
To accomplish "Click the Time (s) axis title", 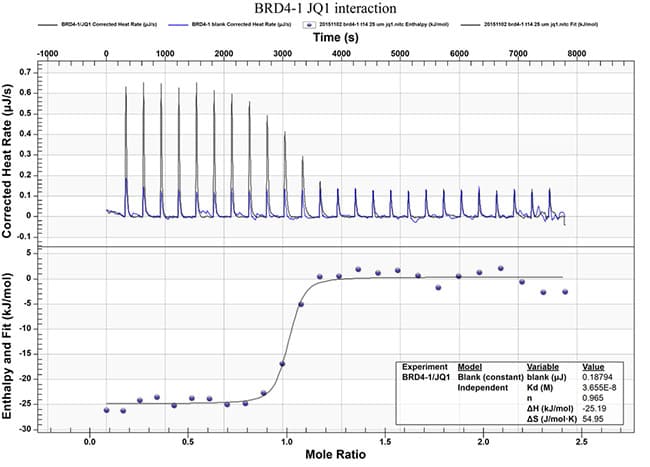I will pos(335,35).
